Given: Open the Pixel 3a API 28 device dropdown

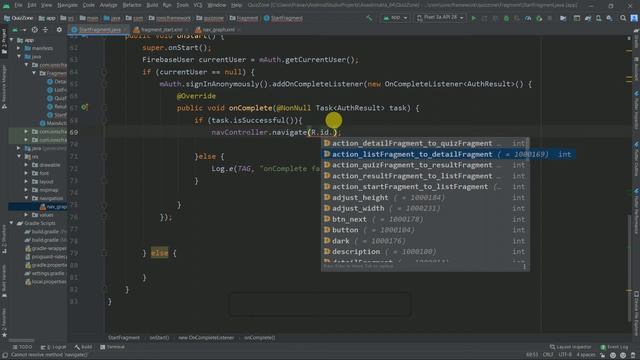Looking at the screenshot, I should 440,18.
